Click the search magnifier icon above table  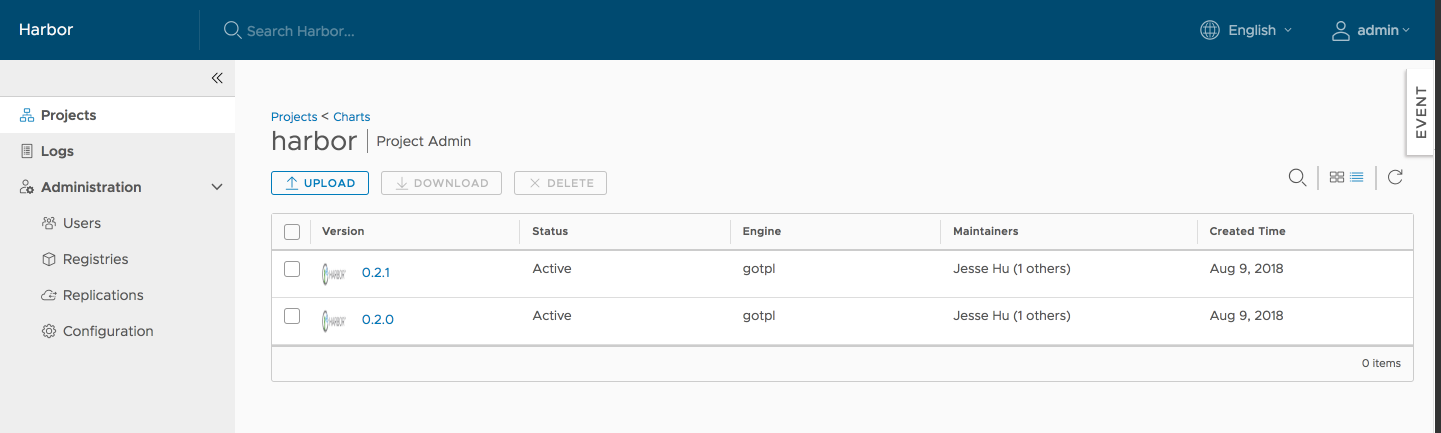(1297, 178)
